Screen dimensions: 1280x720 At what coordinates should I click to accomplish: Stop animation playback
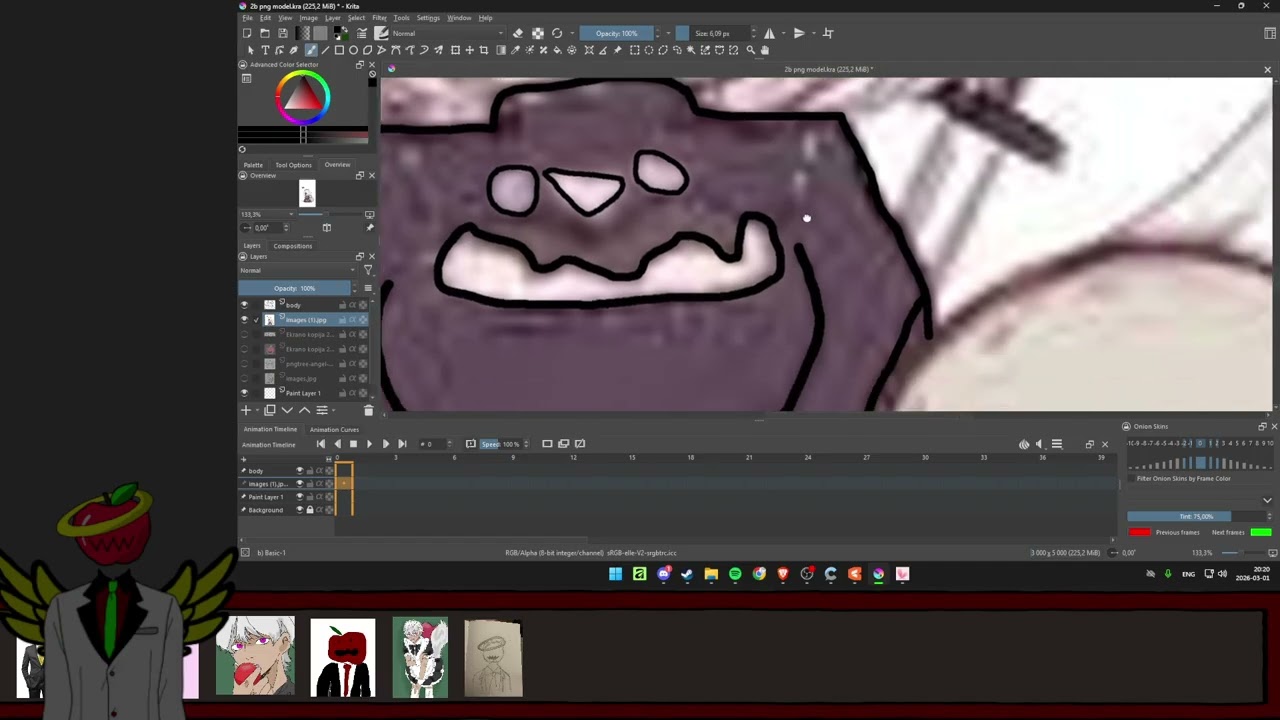coord(353,444)
